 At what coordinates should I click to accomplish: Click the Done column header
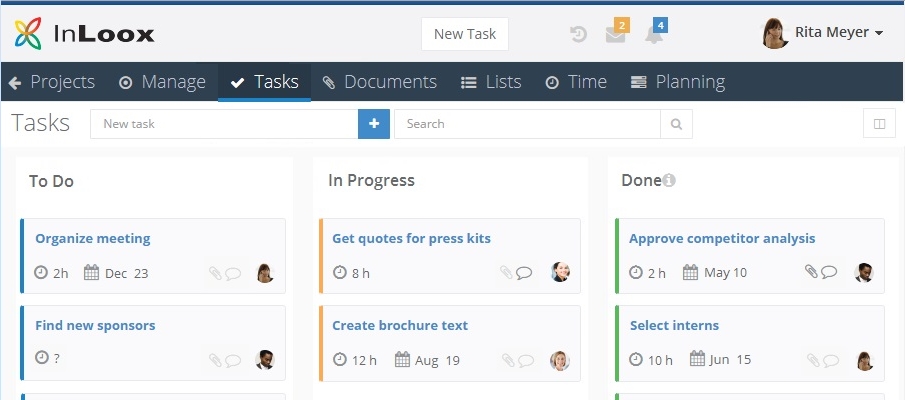click(x=641, y=181)
